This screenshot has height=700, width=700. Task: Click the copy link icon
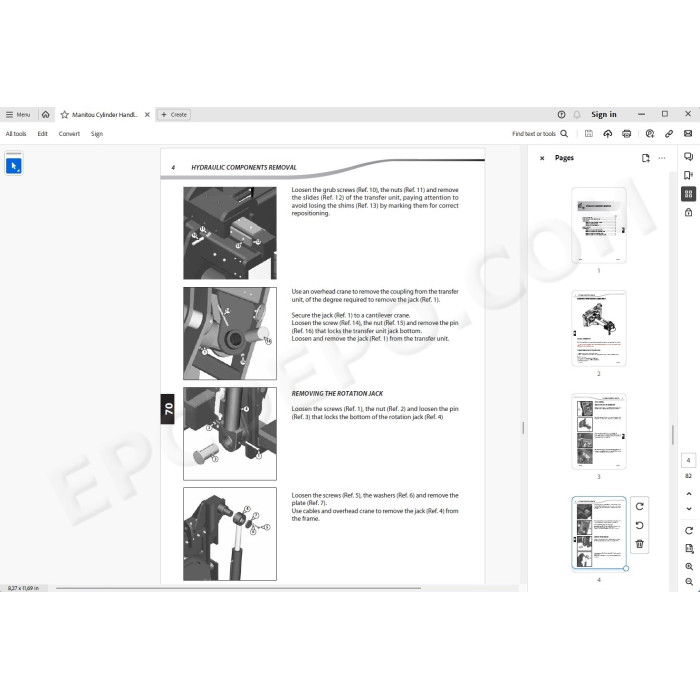pyautogui.click(x=669, y=133)
